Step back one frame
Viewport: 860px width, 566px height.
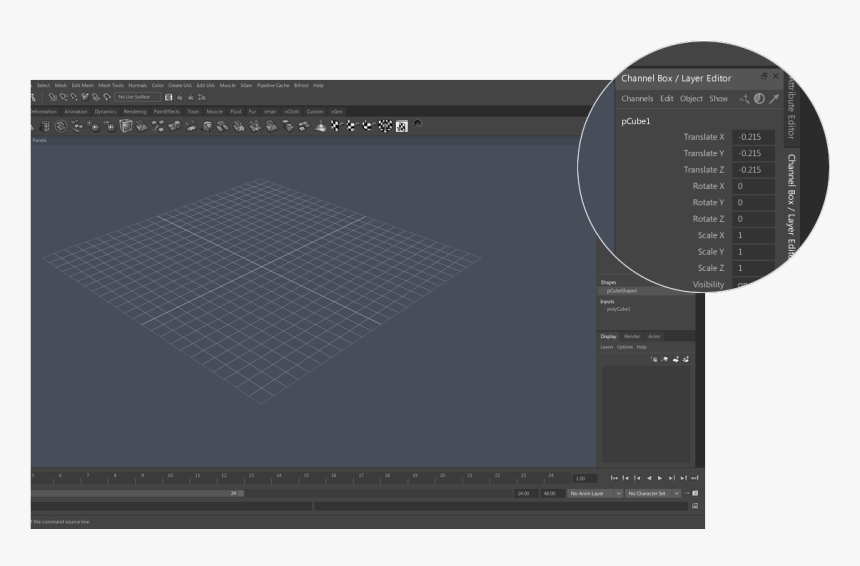pyautogui.click(x=637, y=478)
